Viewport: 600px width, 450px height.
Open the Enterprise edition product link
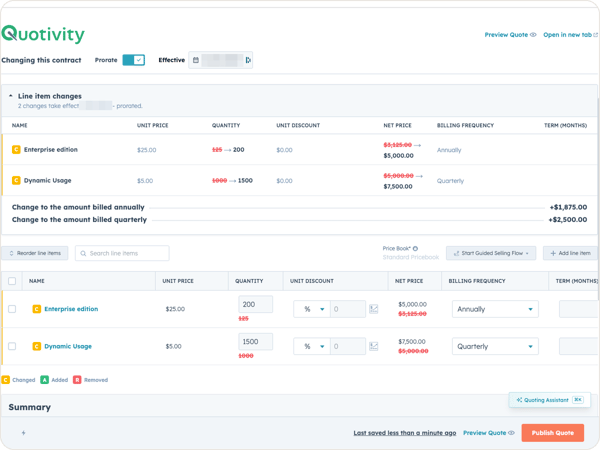(x=71, y=309)
